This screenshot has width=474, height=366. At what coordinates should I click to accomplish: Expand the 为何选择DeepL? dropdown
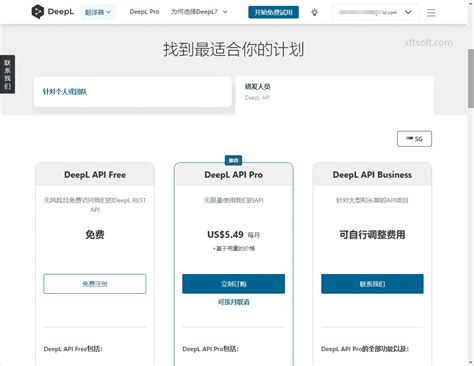coord(199,12)
